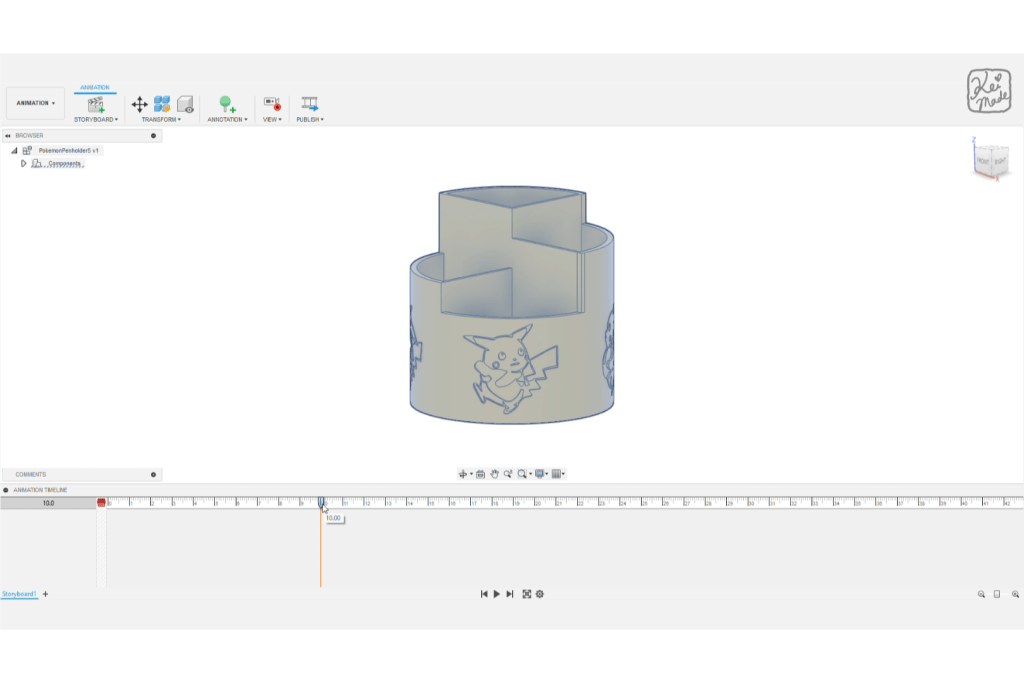Open the TRANSFORM menu

tap(161, 120)
